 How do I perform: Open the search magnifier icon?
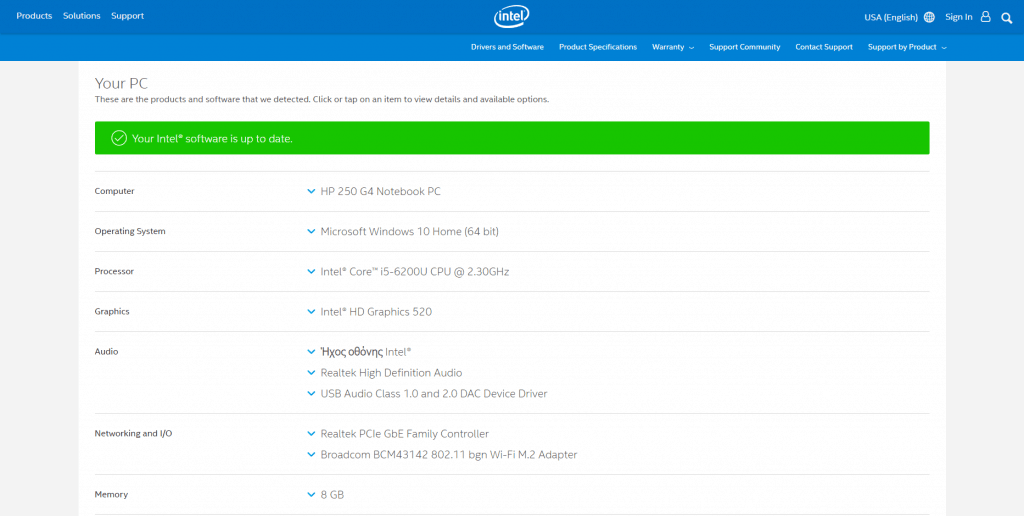1006,18
